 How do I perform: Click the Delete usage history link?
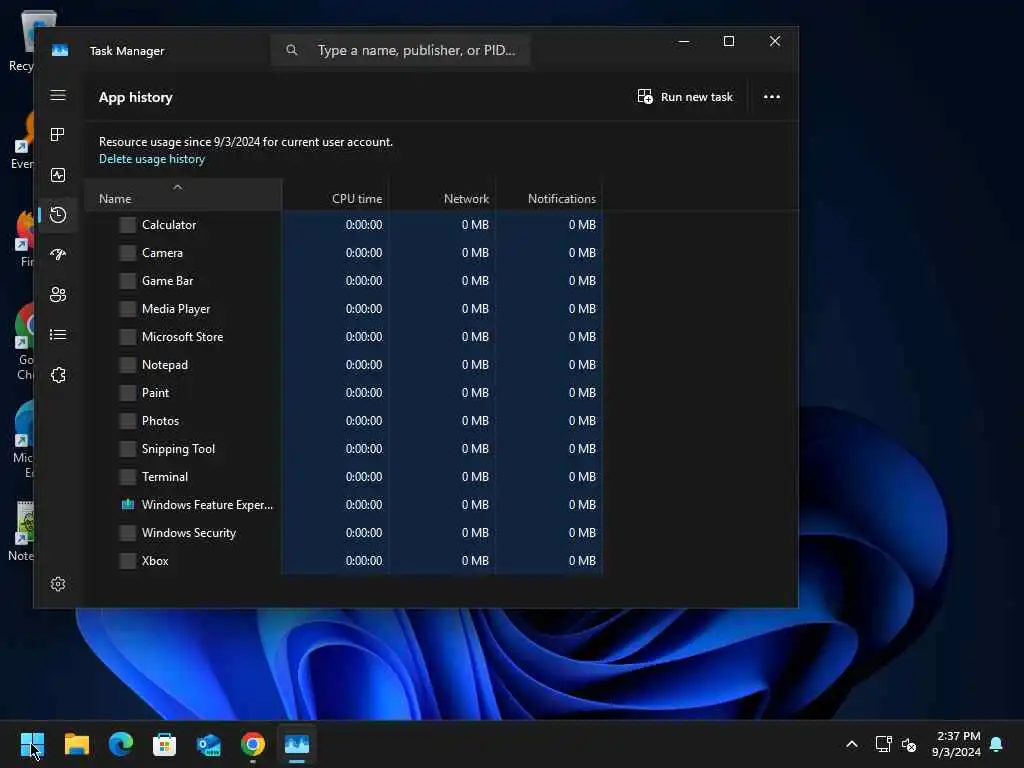(152, 159)
